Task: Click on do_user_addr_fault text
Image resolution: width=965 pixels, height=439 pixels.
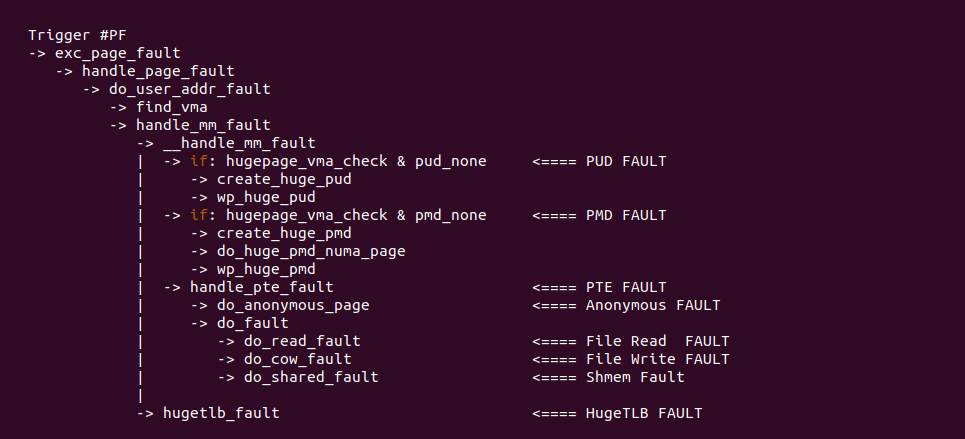Action: (x=189, y=89)
